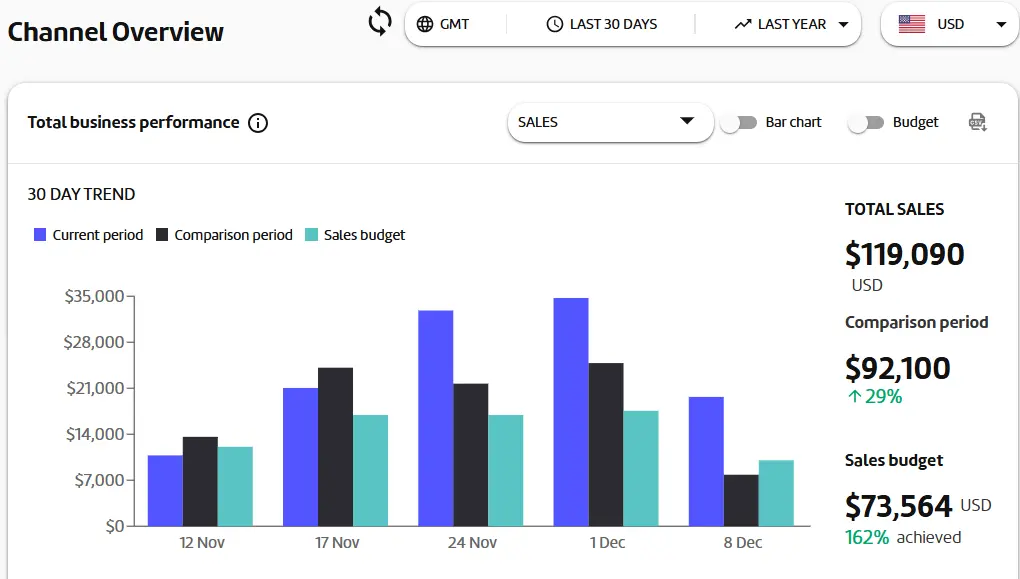Screen dimensions: 1020x579
Task: Toggle the Bar chart switch
Action: click(x=738, y=122)
